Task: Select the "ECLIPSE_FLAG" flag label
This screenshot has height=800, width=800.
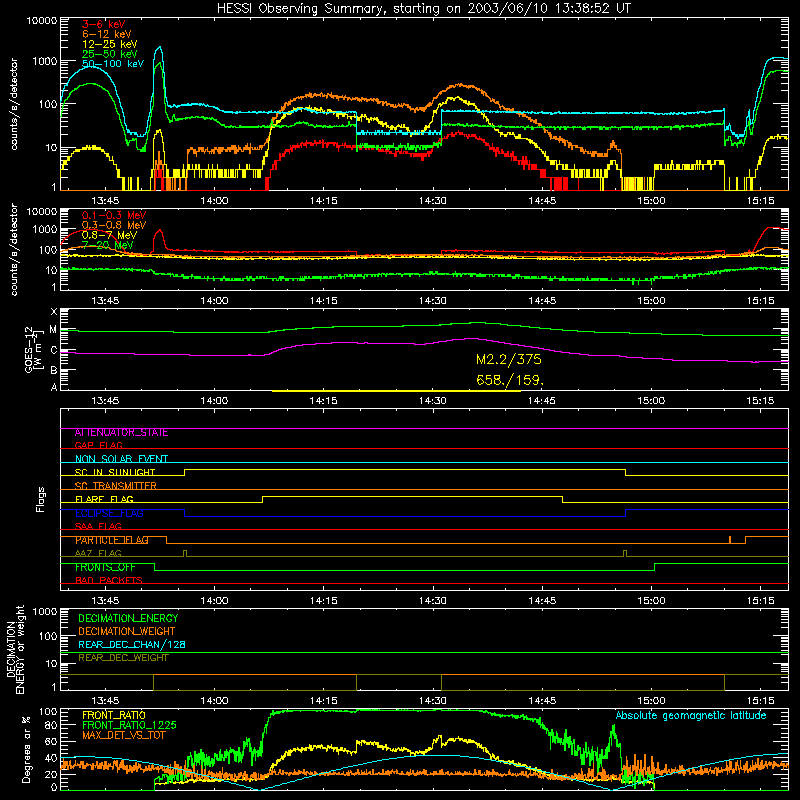Action: point(109,513)
